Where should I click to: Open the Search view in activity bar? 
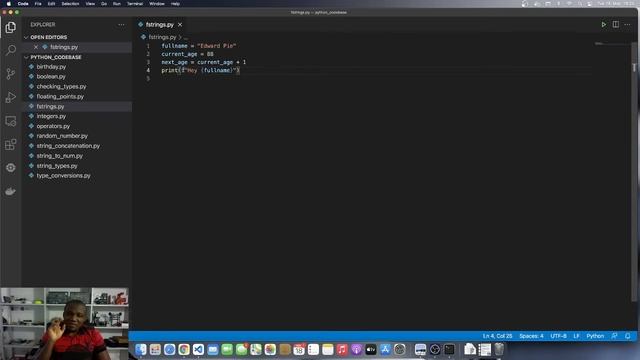(x=11, y=50)
